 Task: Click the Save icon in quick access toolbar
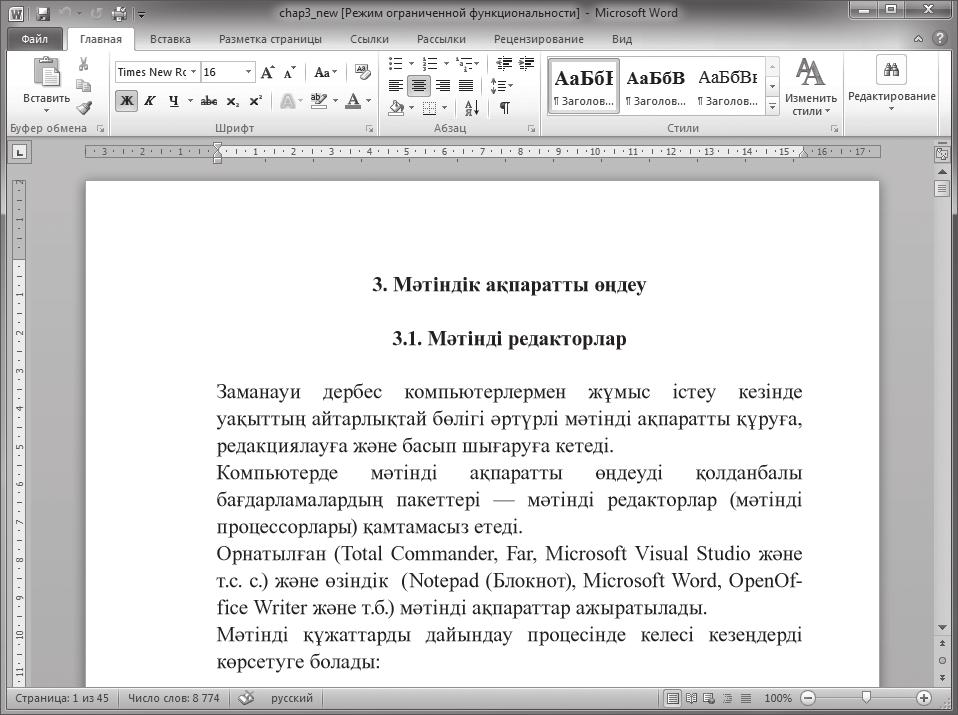(x=42, y=13)
